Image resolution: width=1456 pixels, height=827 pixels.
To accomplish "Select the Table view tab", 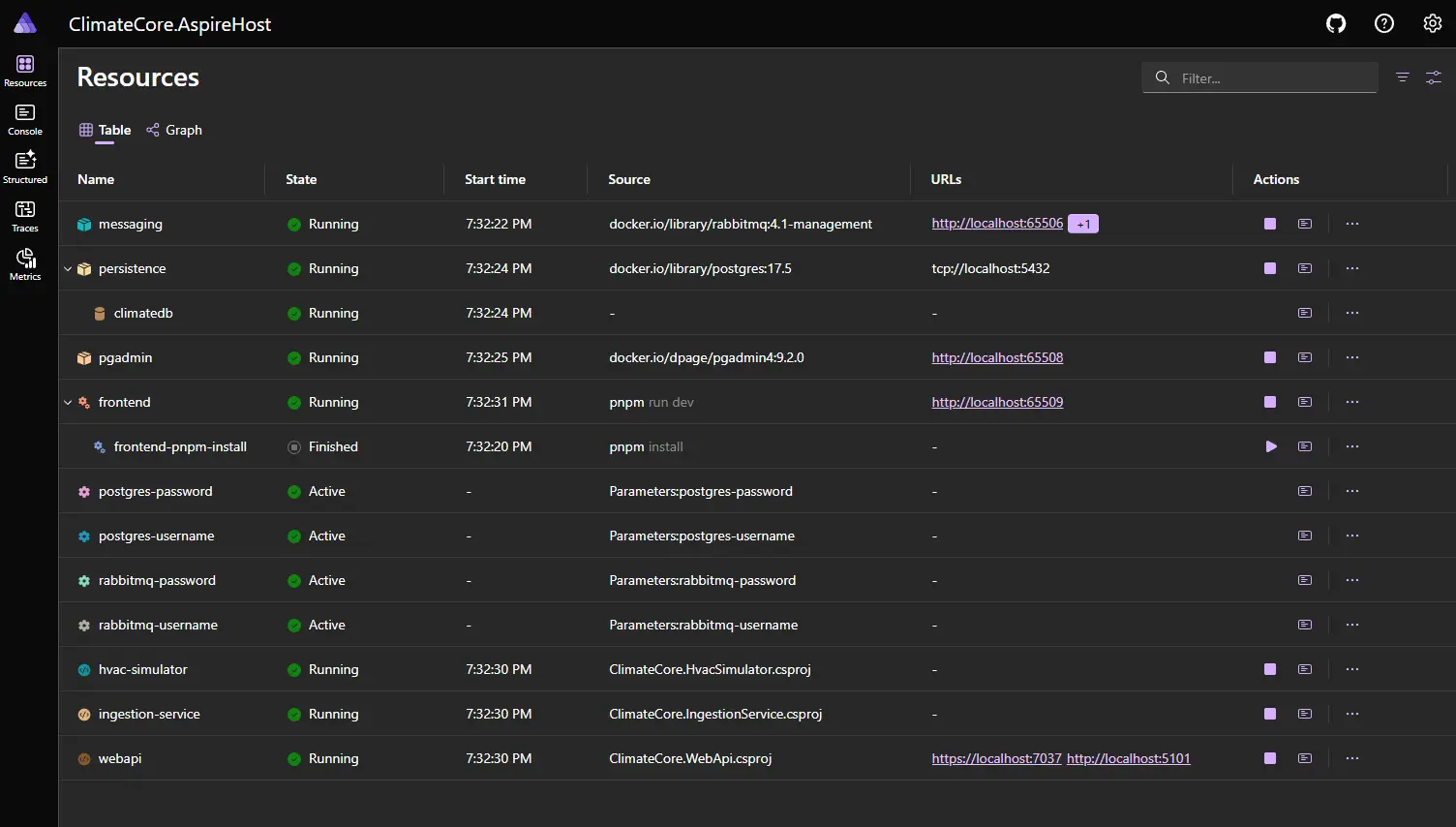I will (x=105, y=130).
